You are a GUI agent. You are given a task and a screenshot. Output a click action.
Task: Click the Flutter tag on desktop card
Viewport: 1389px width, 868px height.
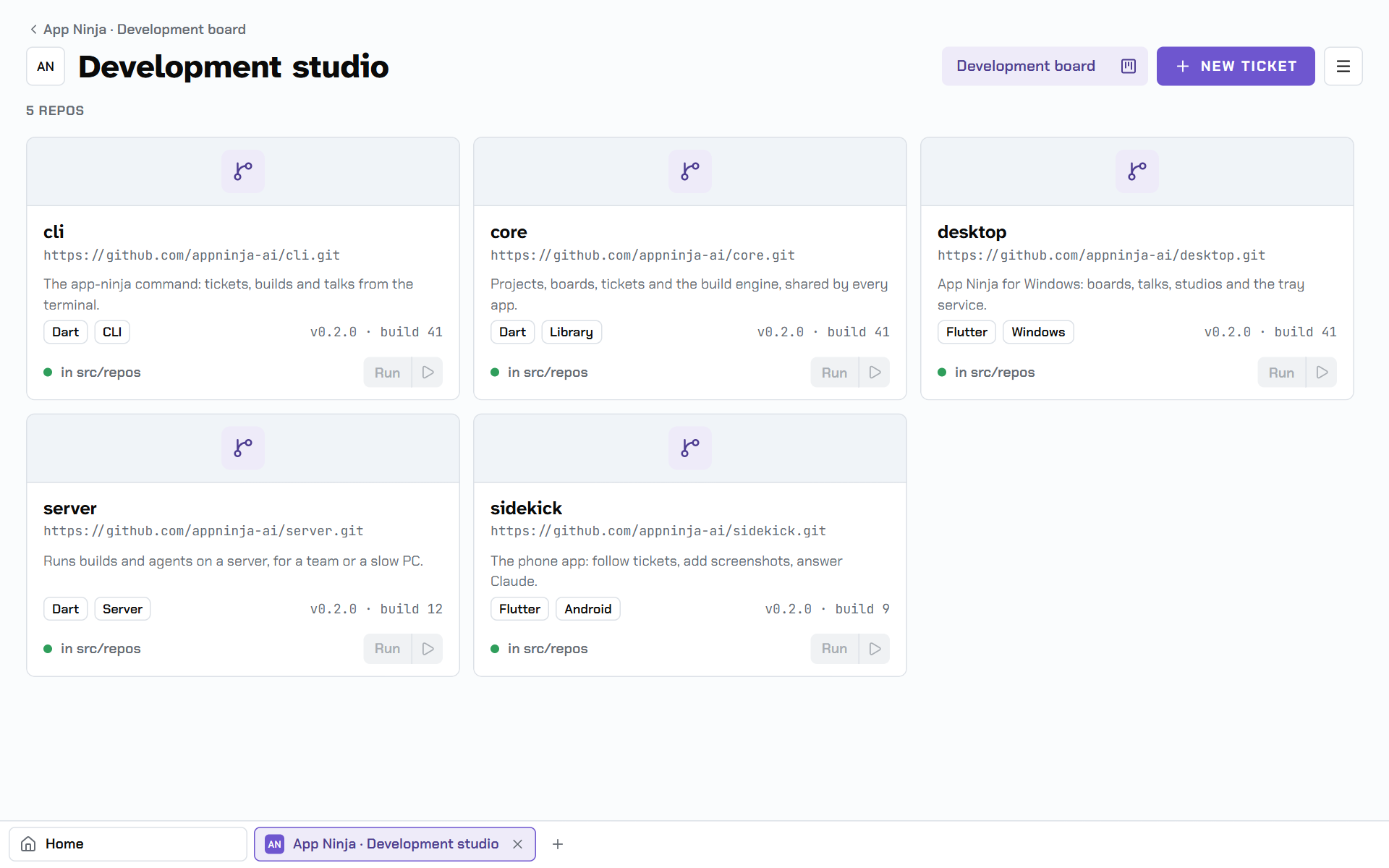(967, 332)
